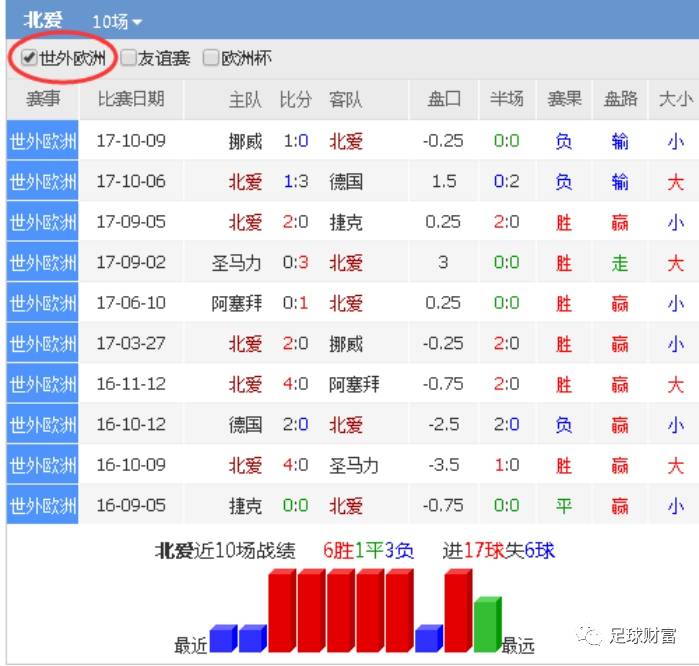Open the 1:3 score against 德国
Screen dimensions: 699x666
click(296, 181)
